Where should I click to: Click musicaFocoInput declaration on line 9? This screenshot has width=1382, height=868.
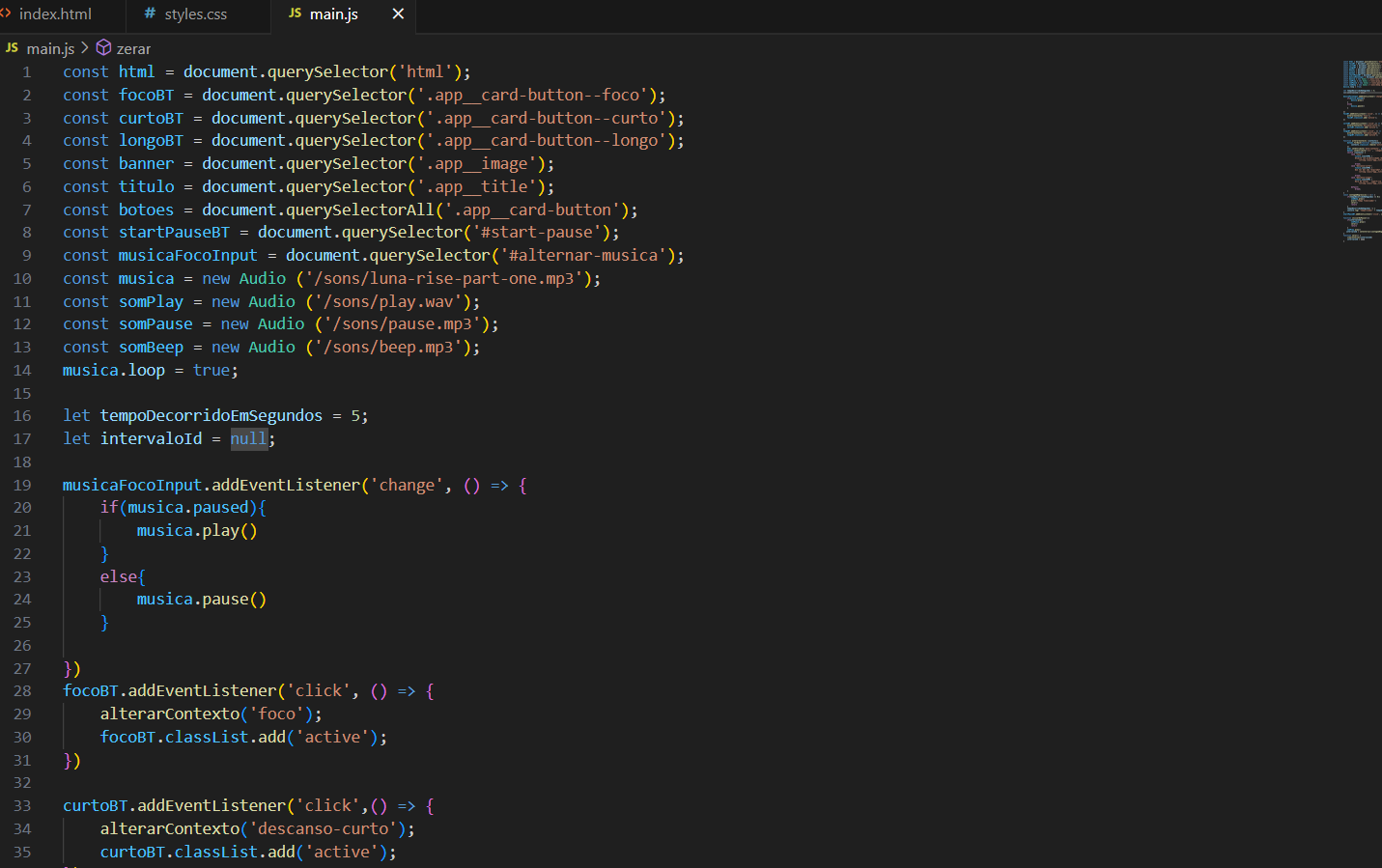point(187,255)
